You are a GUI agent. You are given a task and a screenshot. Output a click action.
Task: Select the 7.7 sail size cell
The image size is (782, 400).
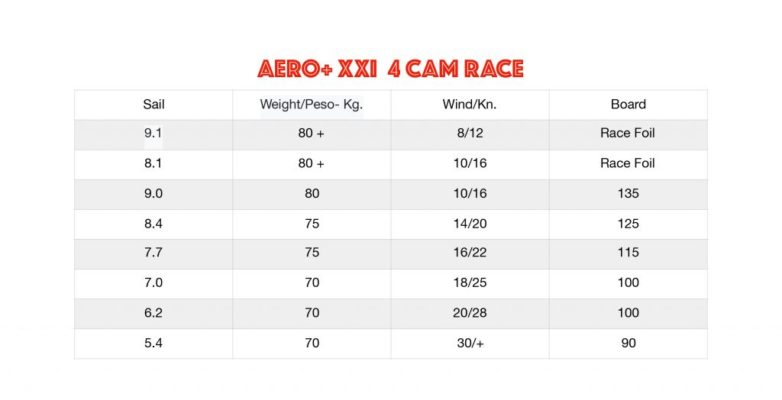pyautogui.click(x=153, y=253)
